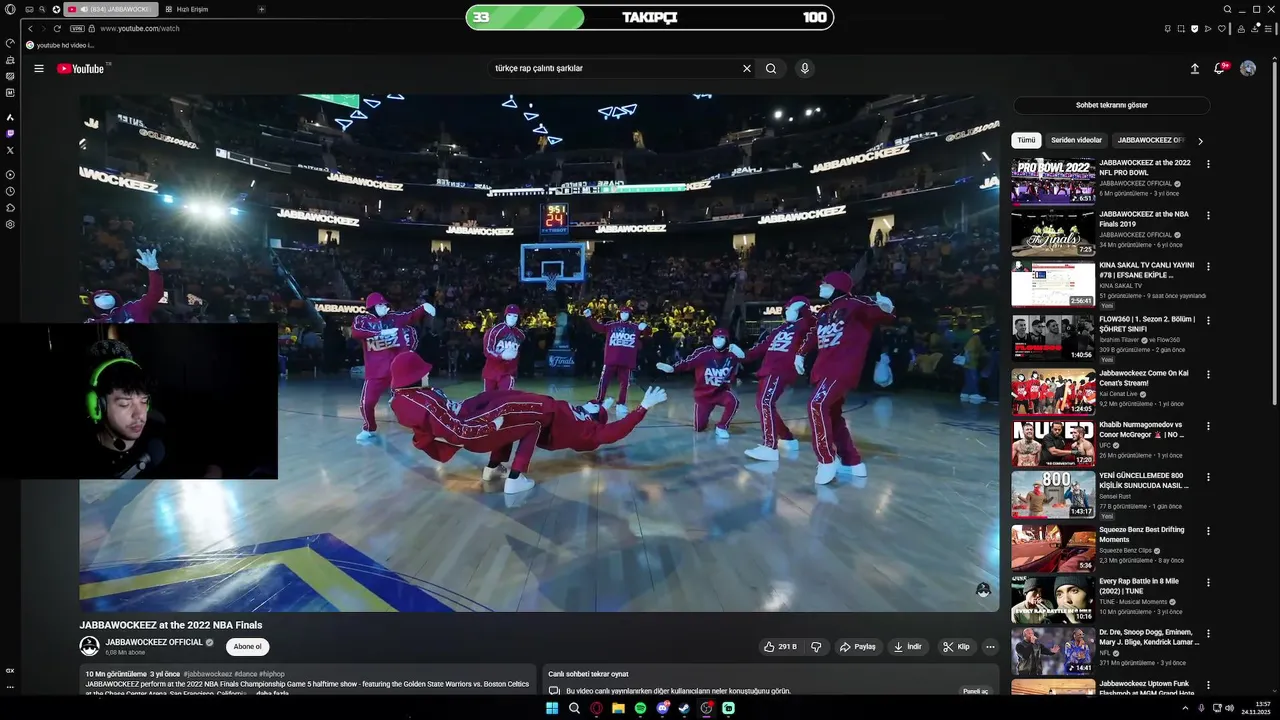Viewport: 1280px width, 720px height.
Task: Dislike the video with thumbs down
Action: (816, 647)
